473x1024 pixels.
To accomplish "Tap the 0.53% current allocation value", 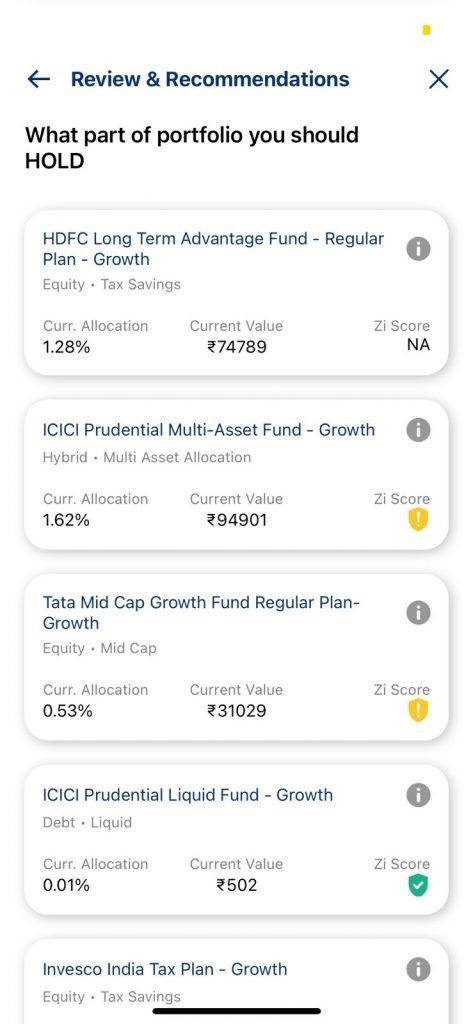I will coord(67,711).
